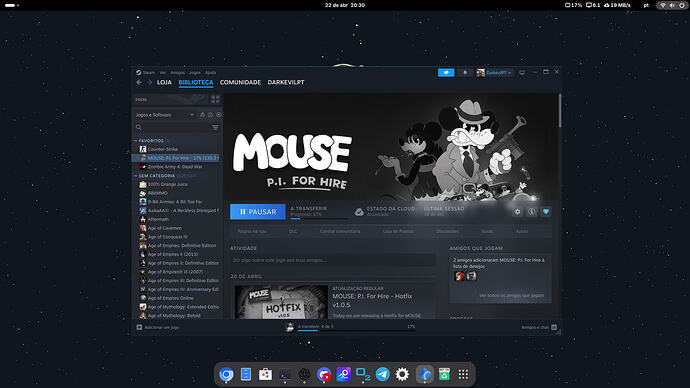Open the points shop link under the banner
This screenshot has height=388, width=690.
coord(398,231)
